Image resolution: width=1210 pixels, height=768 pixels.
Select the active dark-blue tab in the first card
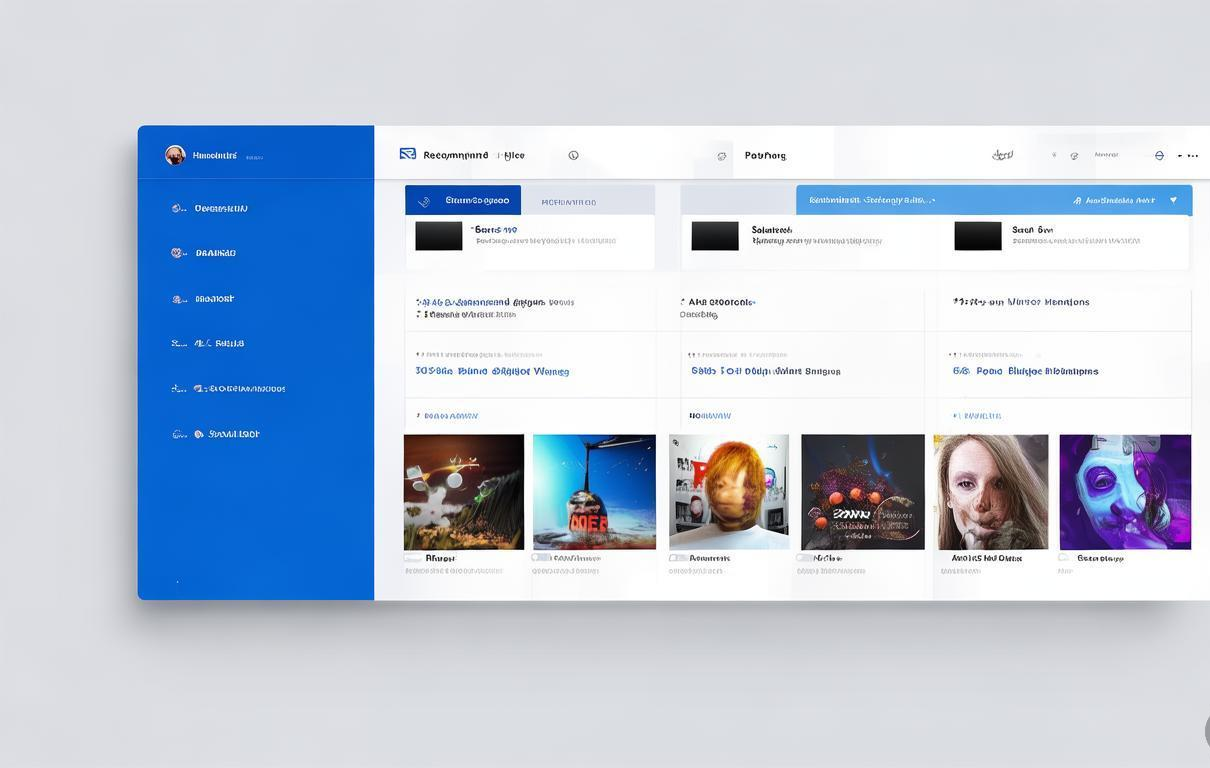pyautogui.click(x=463, y=200)
